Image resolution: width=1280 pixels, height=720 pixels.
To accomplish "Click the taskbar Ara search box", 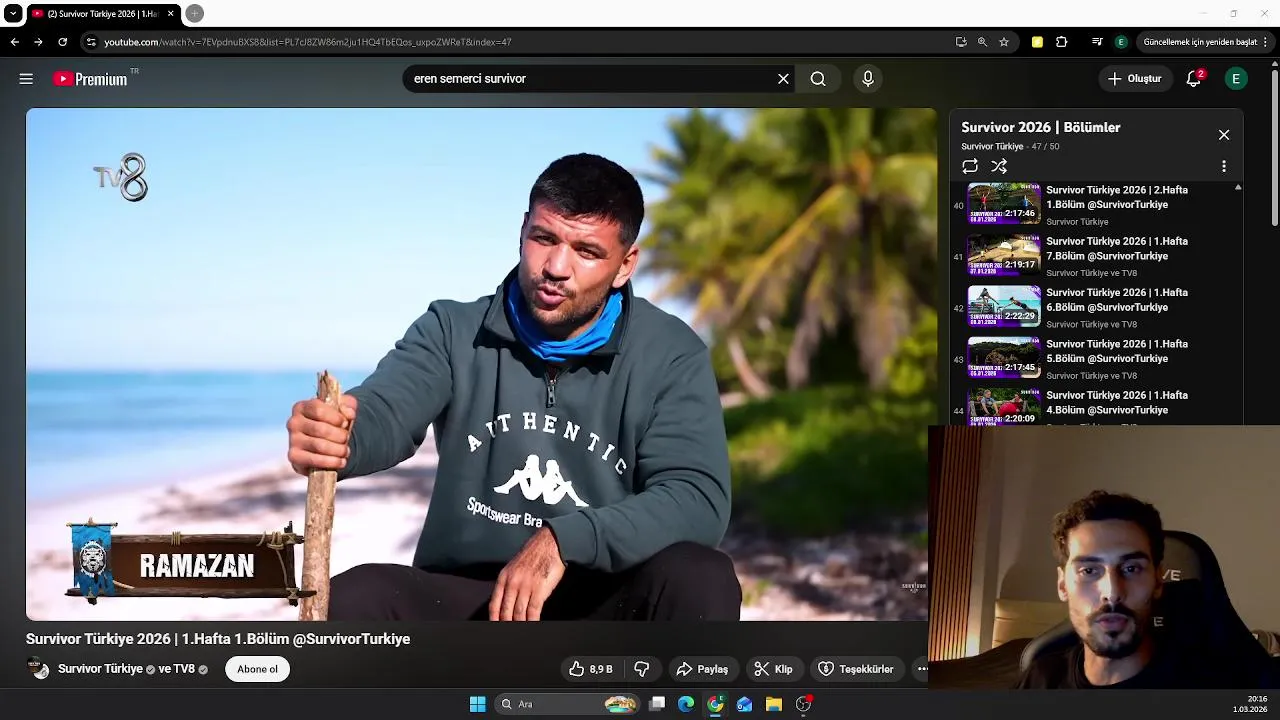I will [x=568, y=704].
